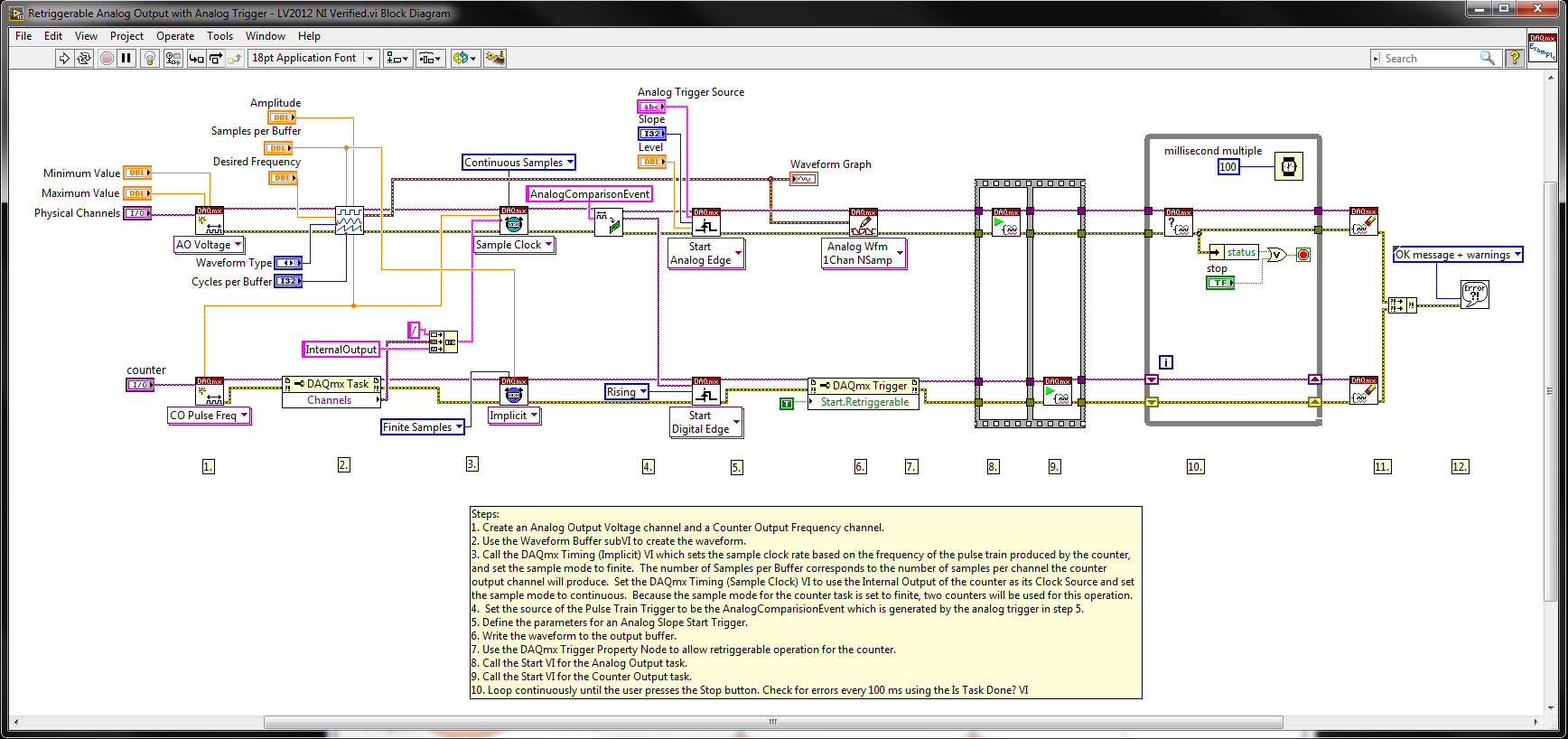Open the View menu
The image size is (1568, 739).
click(87, 36)
